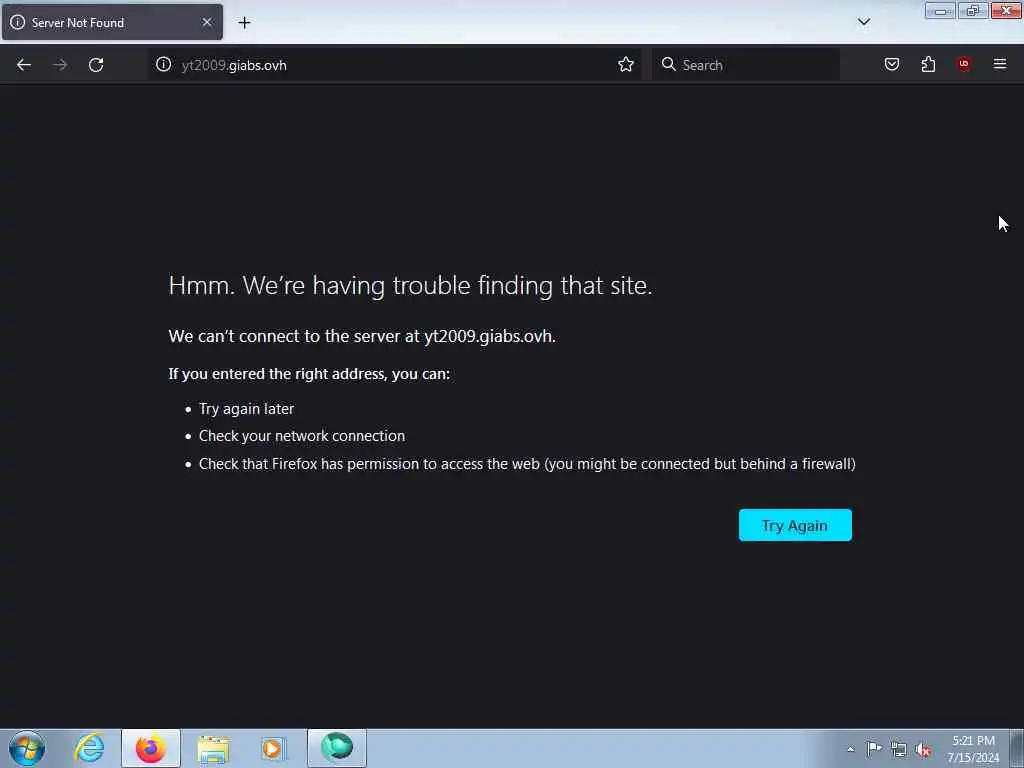Open site information icon in address bar

[163, 64]
